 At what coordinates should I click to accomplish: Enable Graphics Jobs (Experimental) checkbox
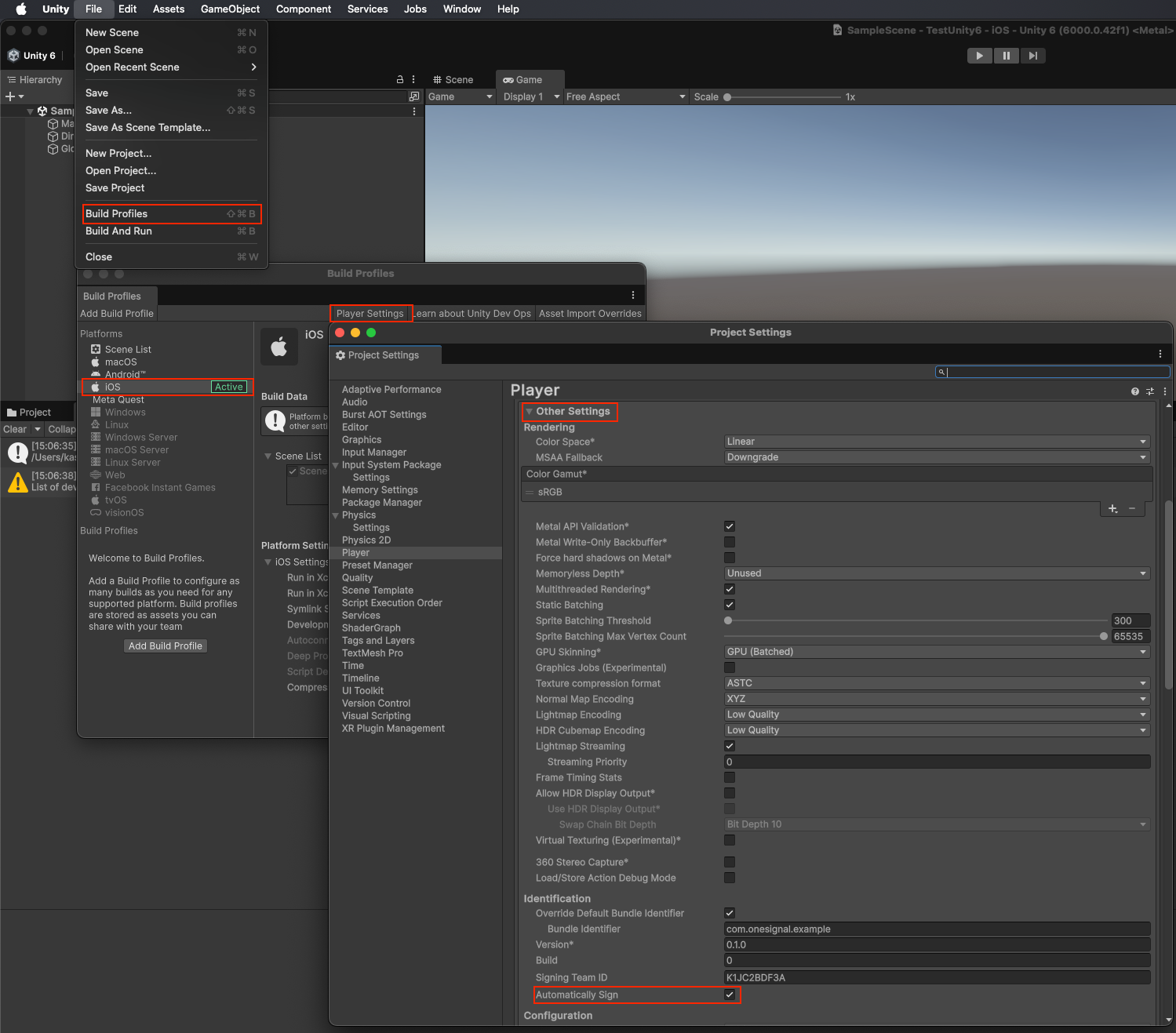[730, 667]
